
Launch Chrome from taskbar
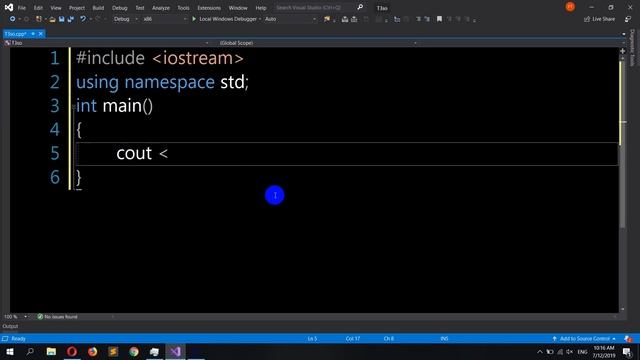tap(134, 351)
